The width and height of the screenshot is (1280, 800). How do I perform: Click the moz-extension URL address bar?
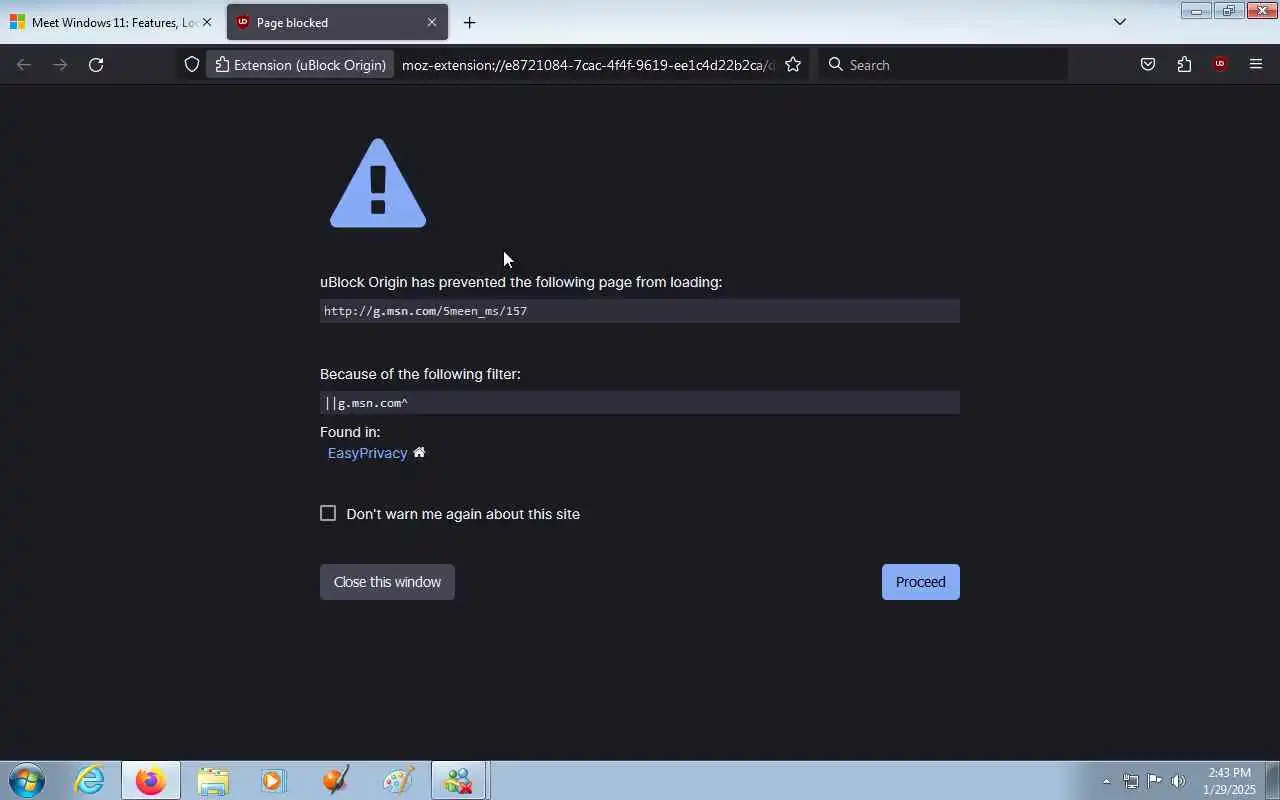point(588,65)
